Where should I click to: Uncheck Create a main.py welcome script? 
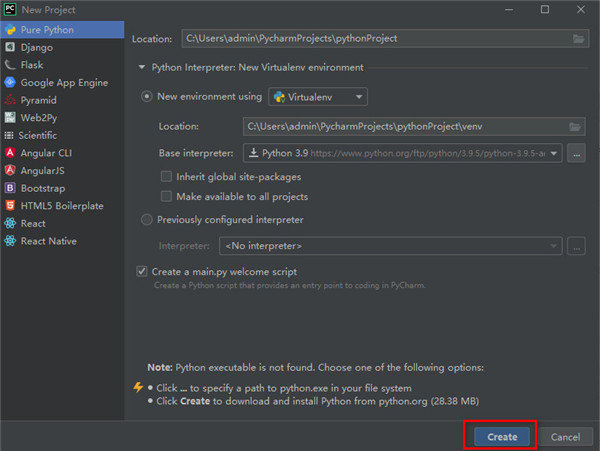tap(142, 271)
